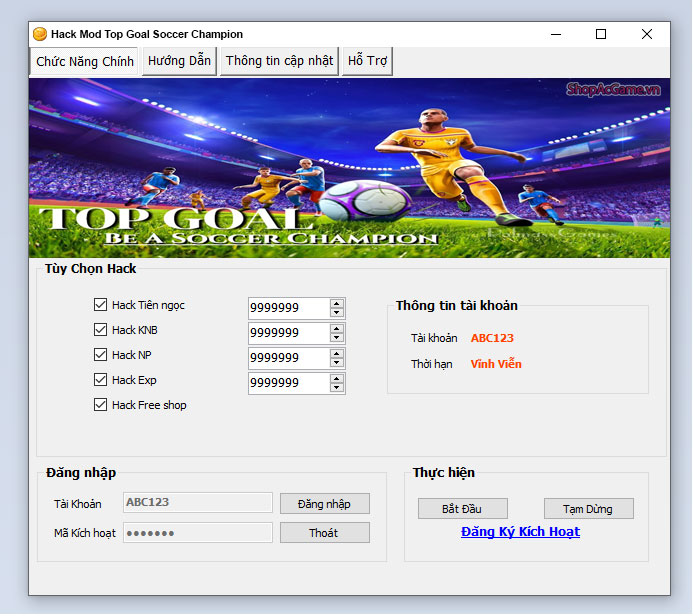Decrease Hack KNB value with down arrow
The image size is (693, 616).
tap(337, 338)
